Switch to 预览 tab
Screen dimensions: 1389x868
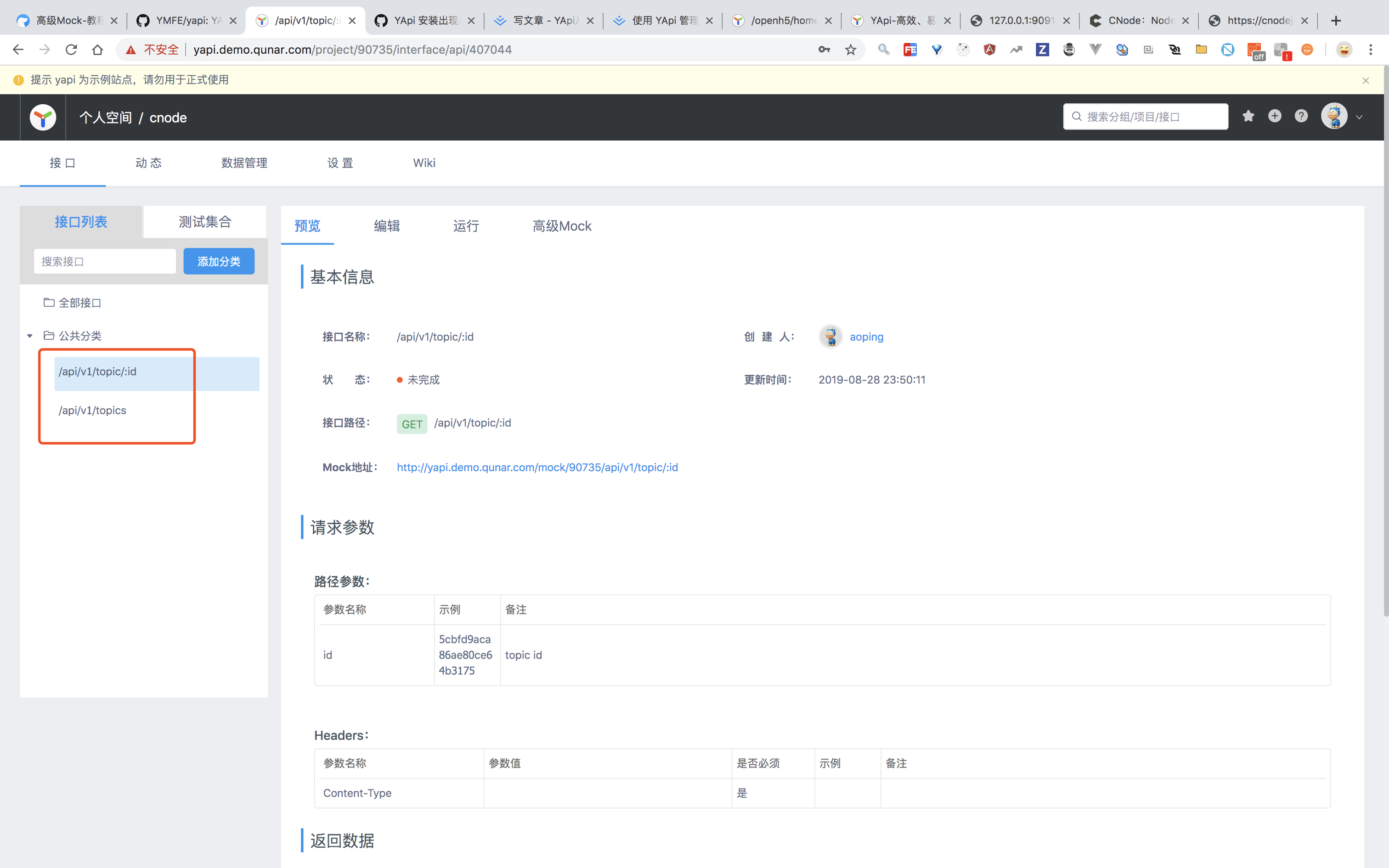pos(307,226)
